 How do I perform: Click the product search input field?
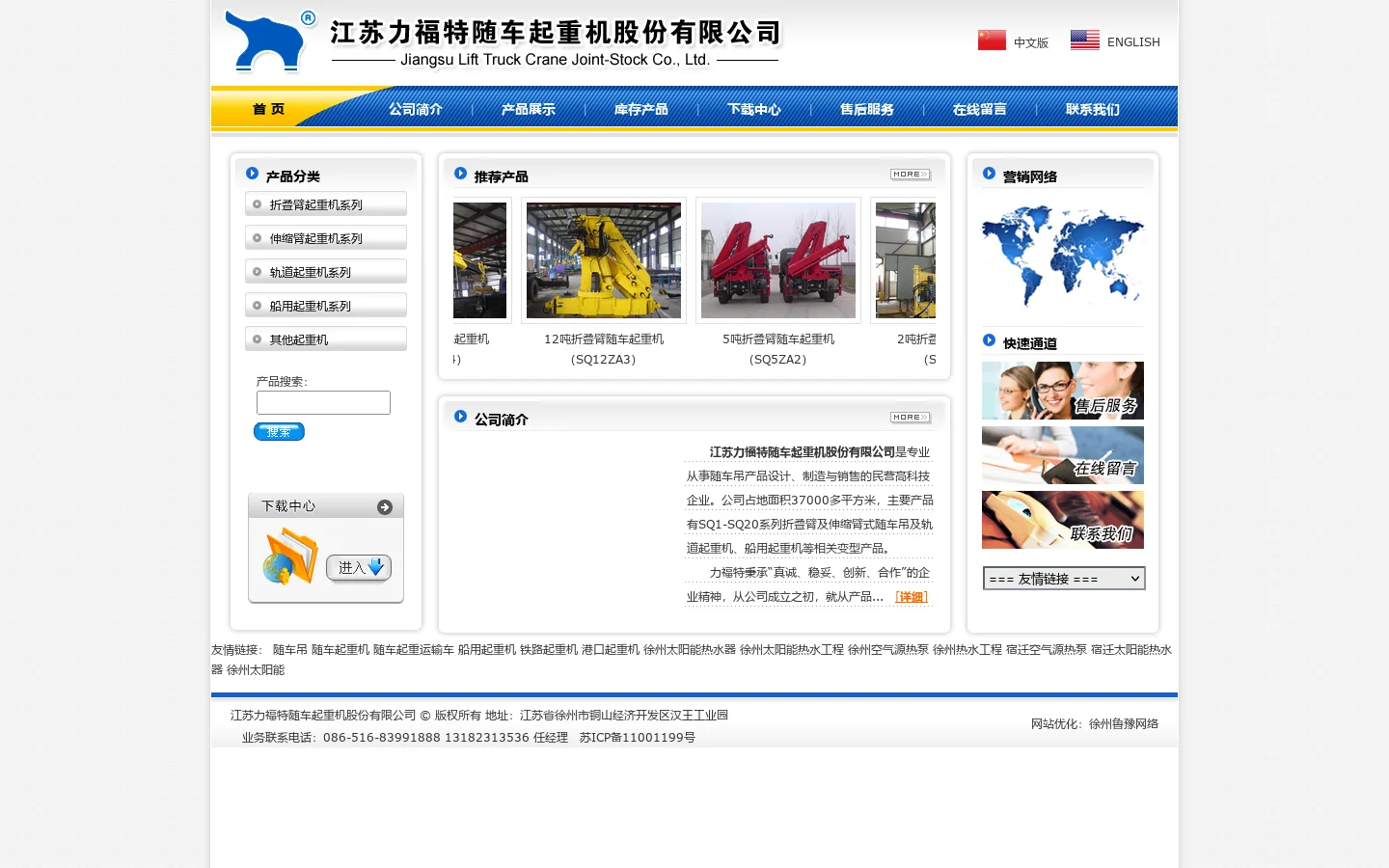[323, 402]
